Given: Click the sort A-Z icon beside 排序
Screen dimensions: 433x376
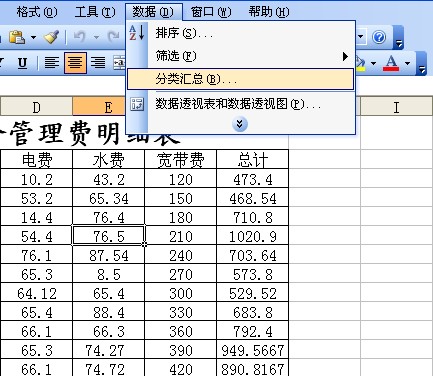Looking at the screenshot, I should pos(137,33).
